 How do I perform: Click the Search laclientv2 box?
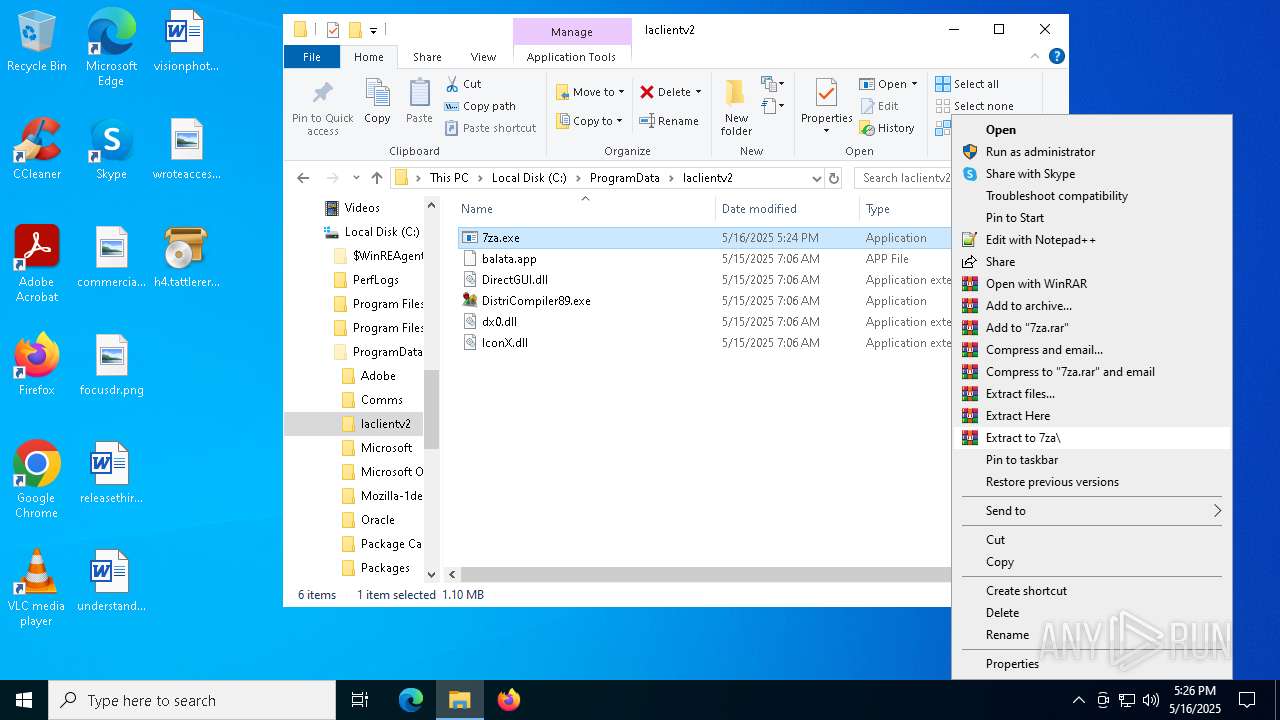click(905, 178)
